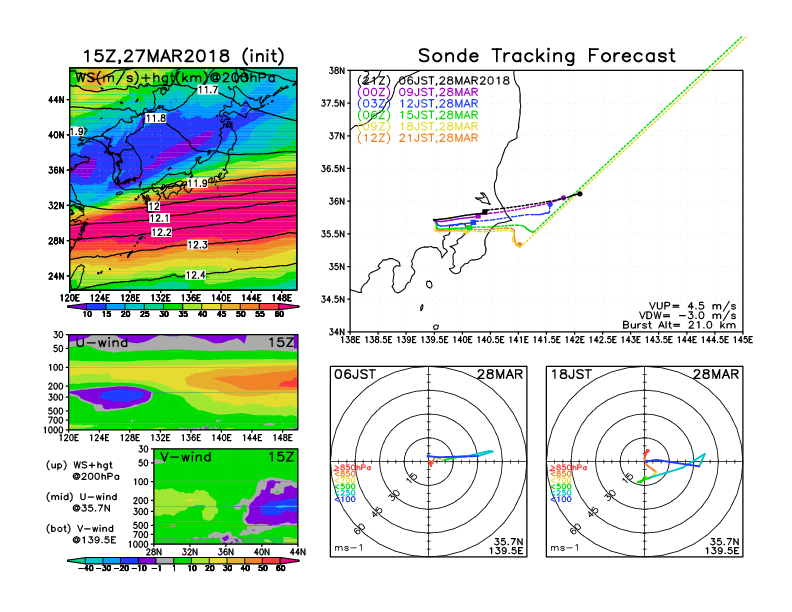Click the '18JST' hodograph title
This screenshot has height=612, width=792.
[571, 375]
